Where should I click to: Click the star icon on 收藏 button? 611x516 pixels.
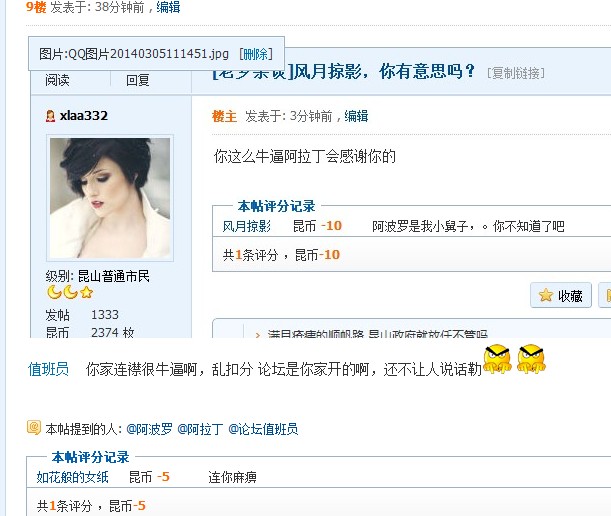point(546,295)
